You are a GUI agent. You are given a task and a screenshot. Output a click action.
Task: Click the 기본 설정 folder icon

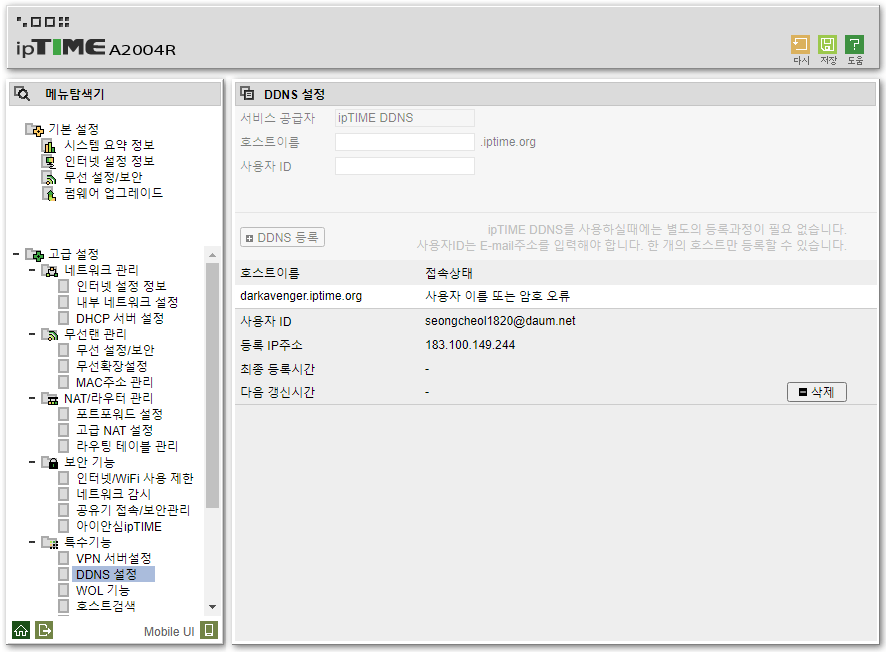(34, 129)
